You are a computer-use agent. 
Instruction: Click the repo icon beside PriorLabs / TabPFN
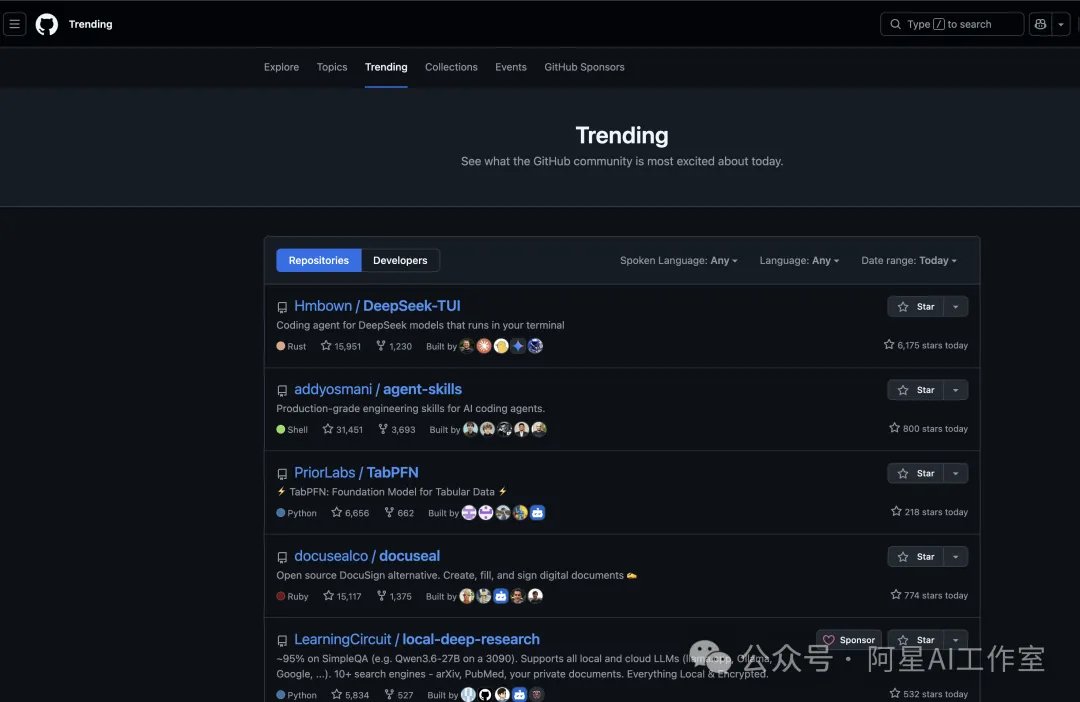point(282,474)
